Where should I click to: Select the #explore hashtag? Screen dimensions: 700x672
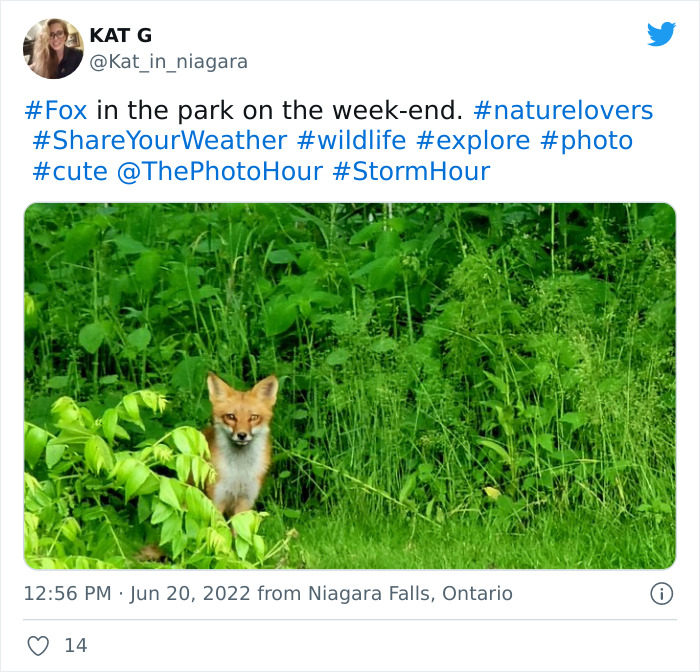click(473, 142)
